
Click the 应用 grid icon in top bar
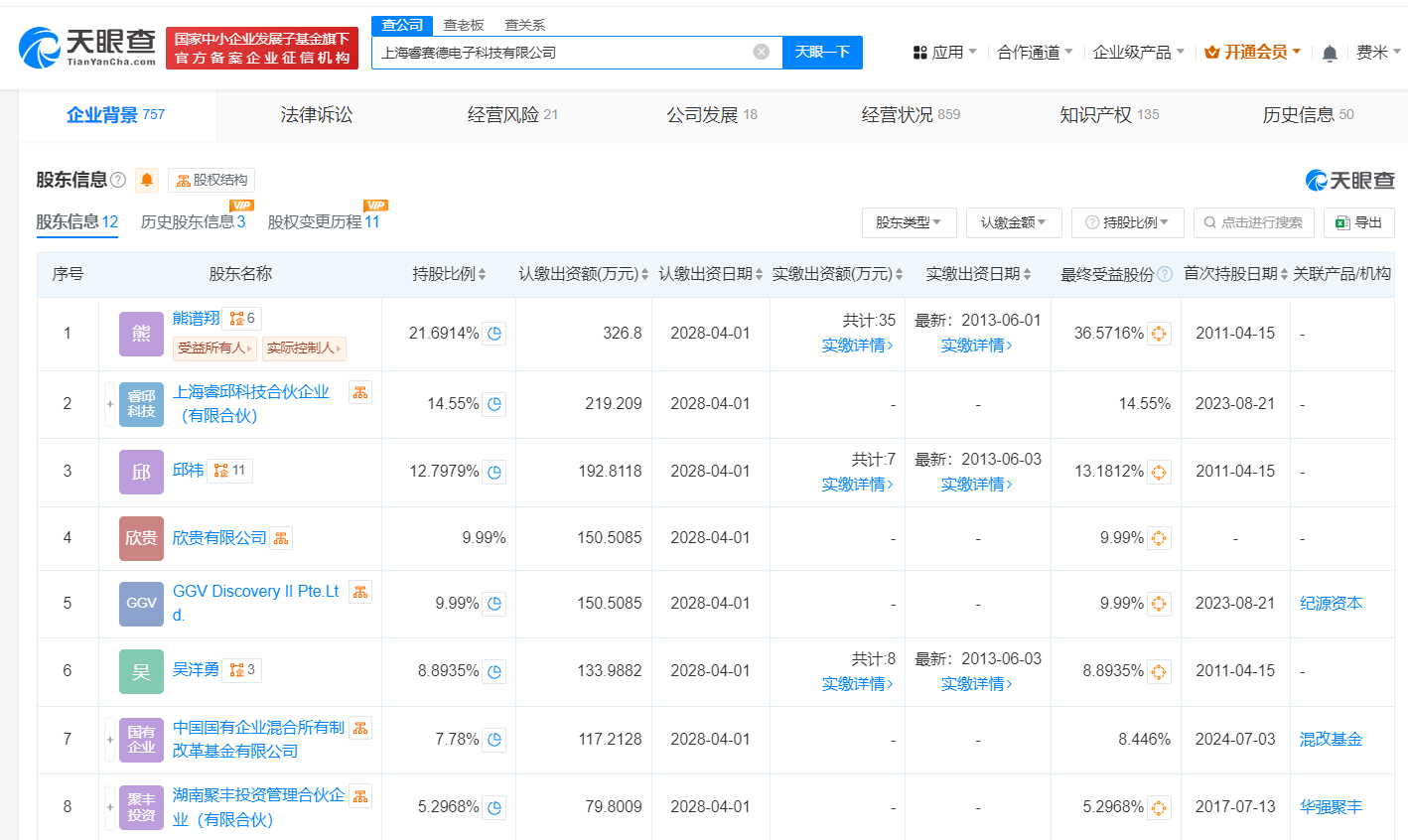[x=918, y=51]
